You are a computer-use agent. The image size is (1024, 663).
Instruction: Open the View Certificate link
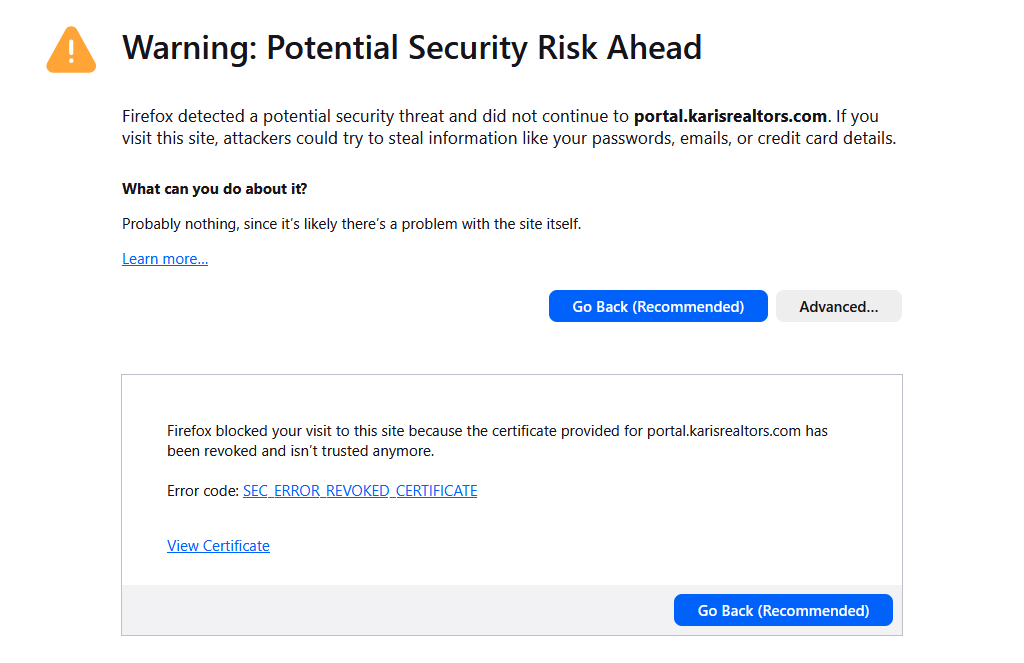[x=218, y=546]
